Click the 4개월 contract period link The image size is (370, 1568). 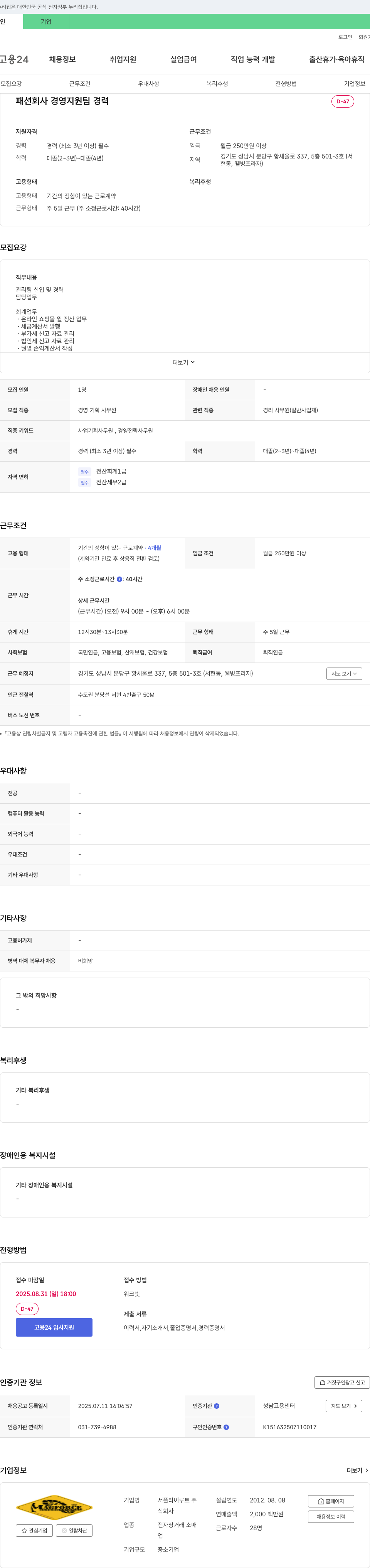155,548
